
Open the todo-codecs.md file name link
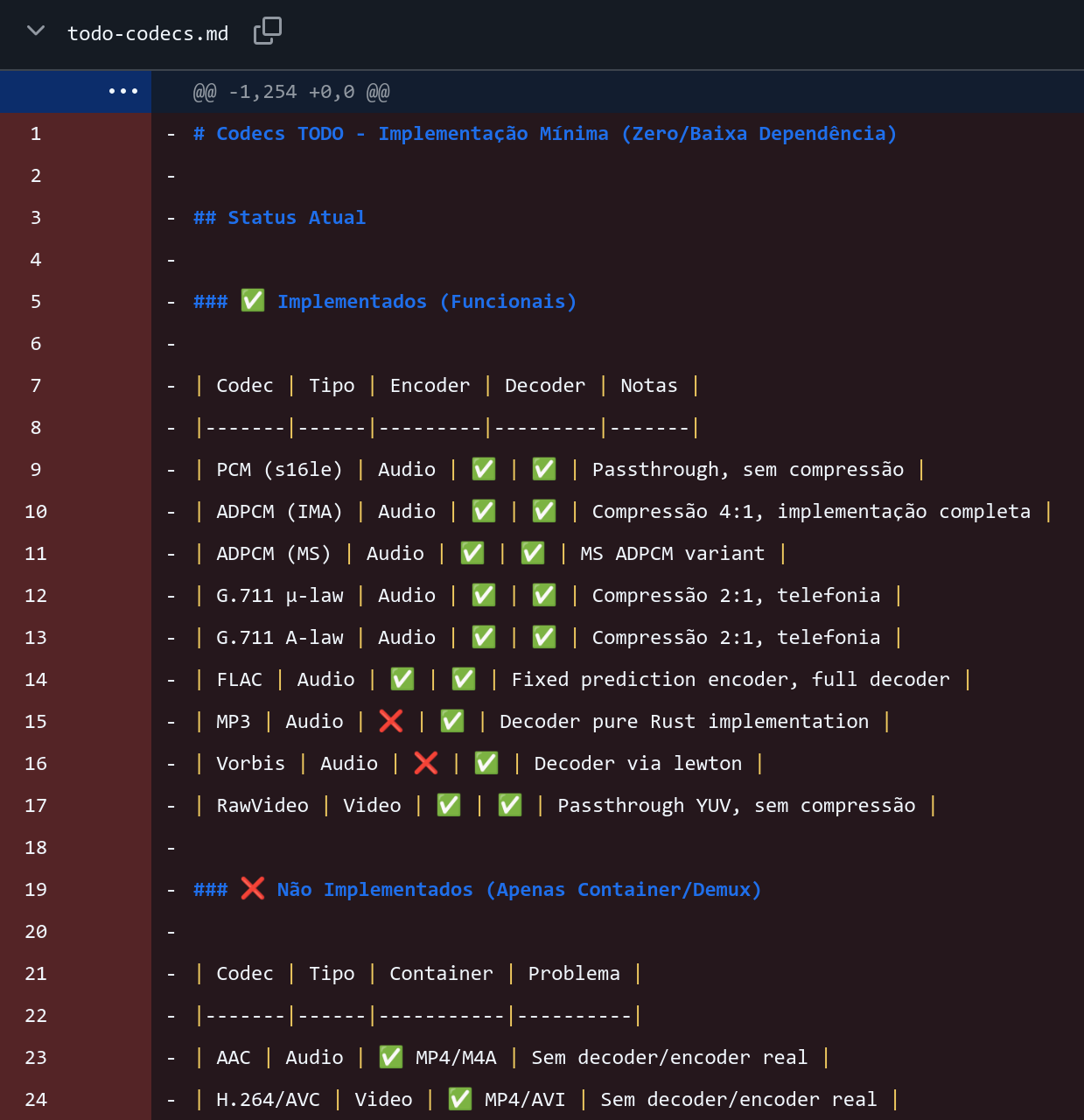(x=148, y=33)
